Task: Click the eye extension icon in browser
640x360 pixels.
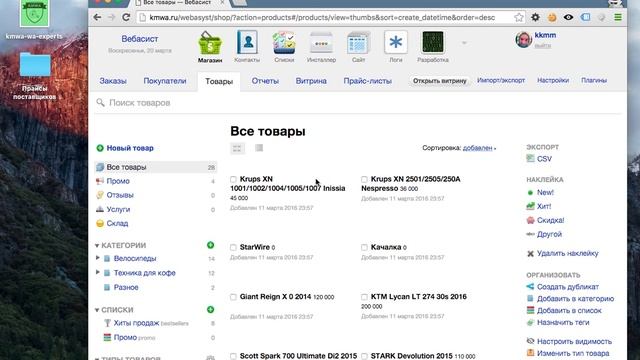Action: (568, 17)
